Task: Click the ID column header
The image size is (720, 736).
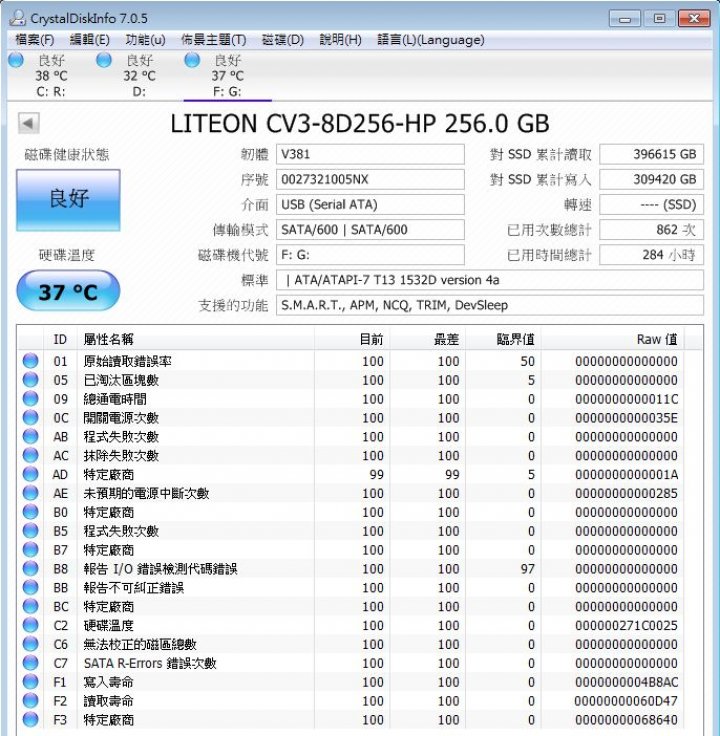Action: 60,339
